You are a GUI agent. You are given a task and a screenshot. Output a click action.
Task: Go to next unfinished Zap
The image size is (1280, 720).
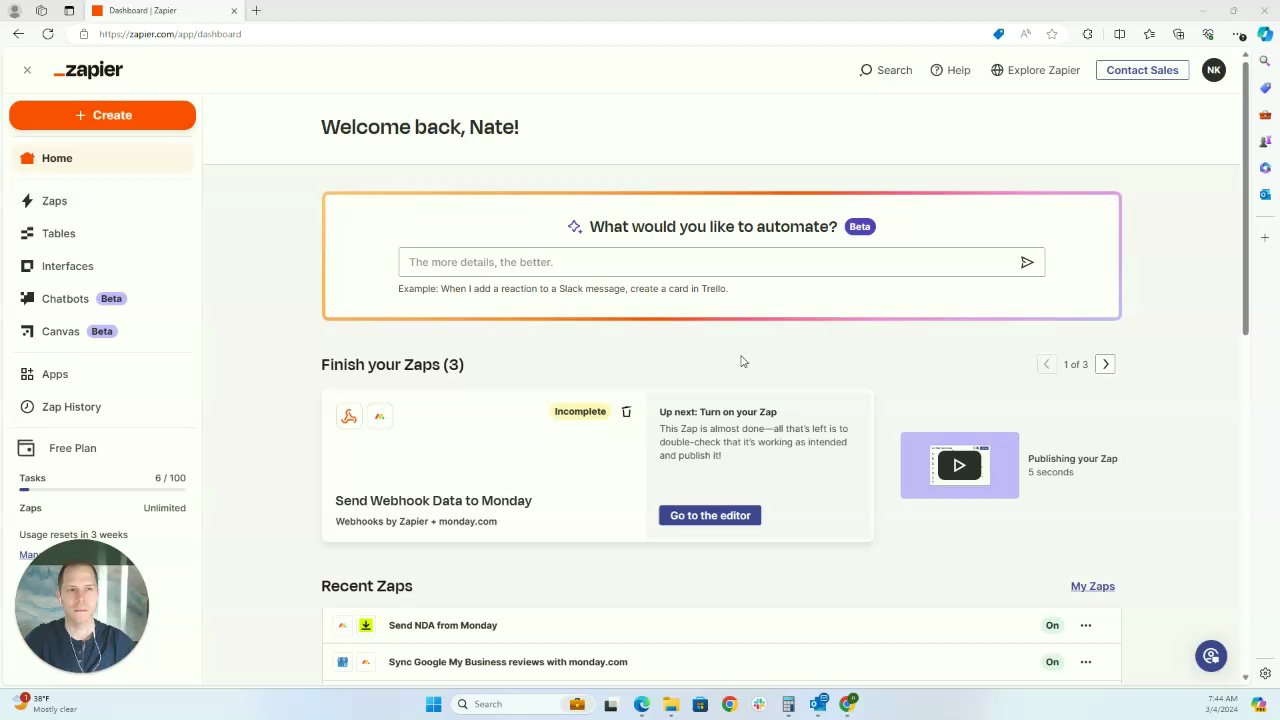click(x=1105, y=364)
